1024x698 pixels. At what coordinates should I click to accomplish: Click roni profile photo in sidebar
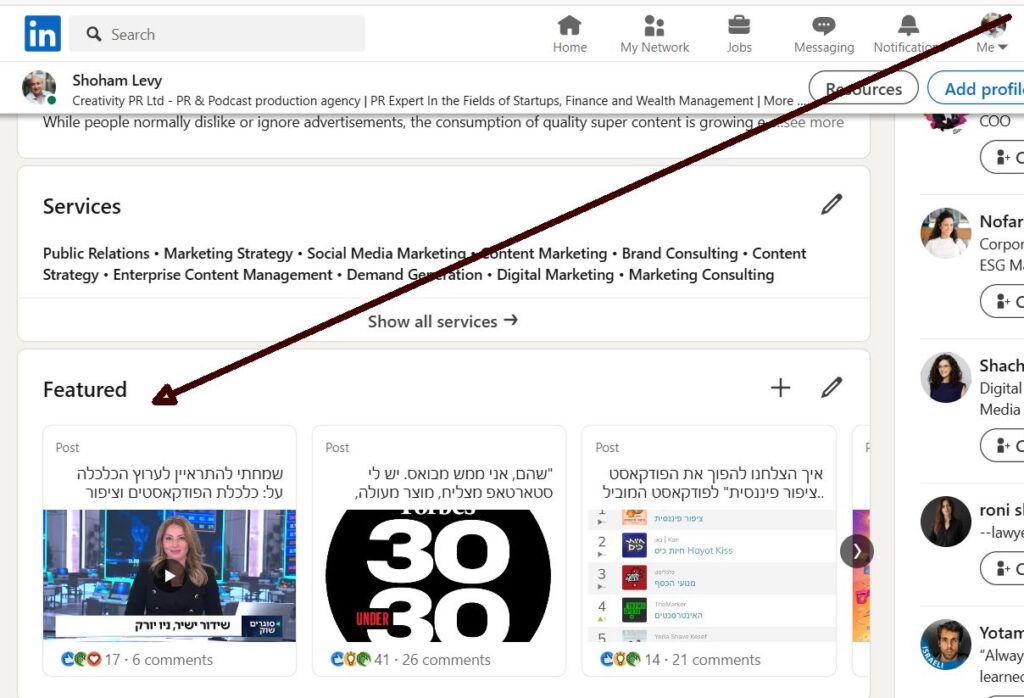946,521
